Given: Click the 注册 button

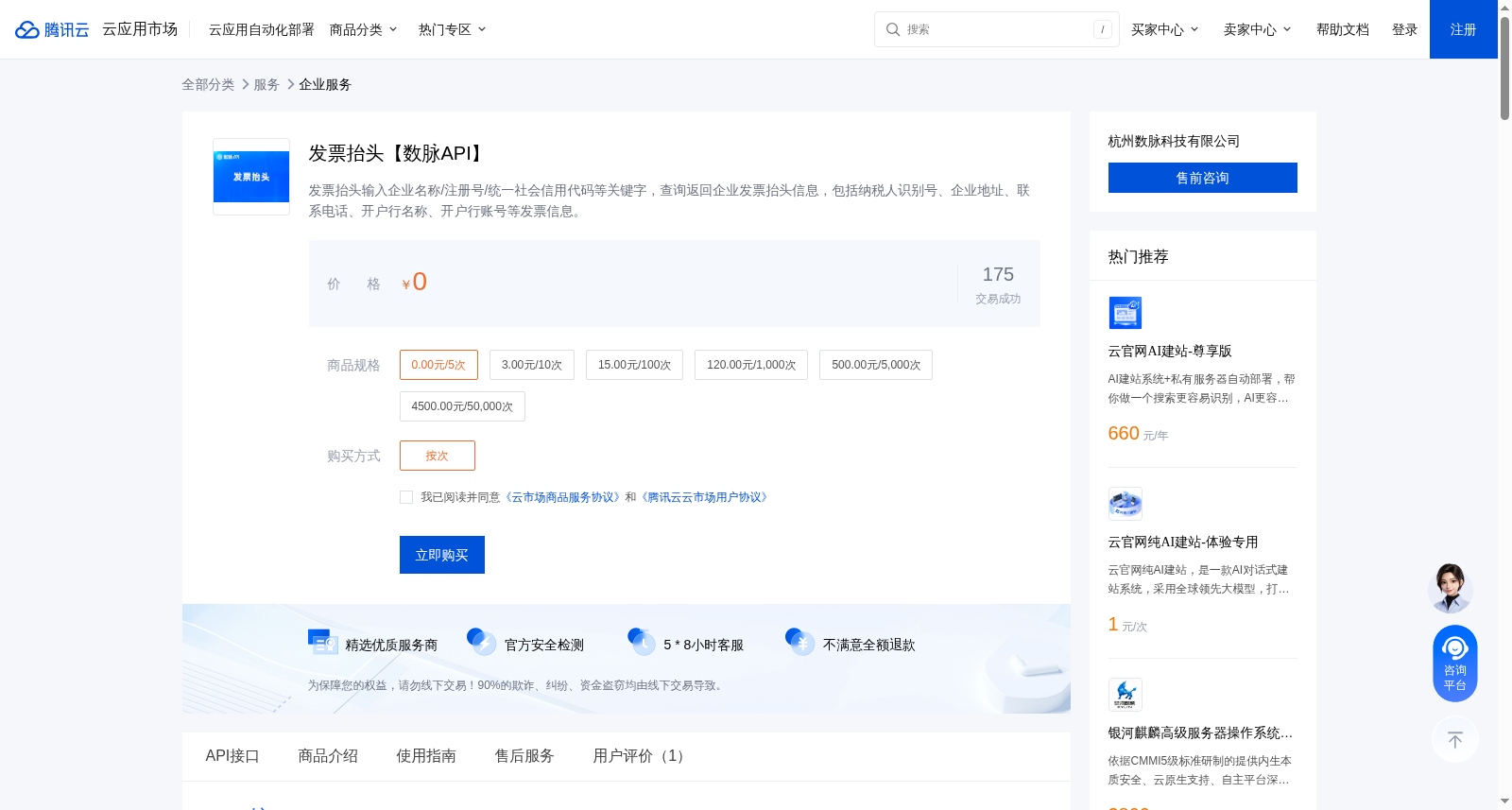Looking at the screenshot, I should click(x=1464, y=29).
